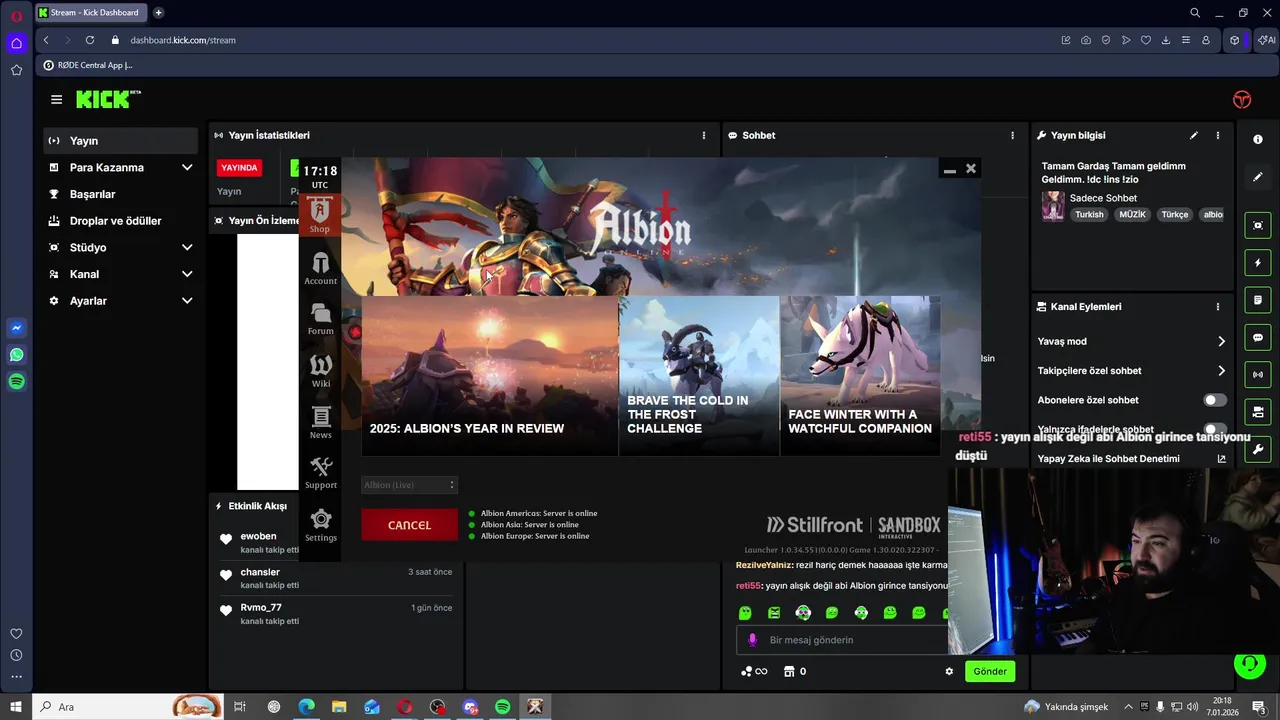
Task: Open options menu of Kanal Eylemleri panel
Action: click(x=1217, y=307)
